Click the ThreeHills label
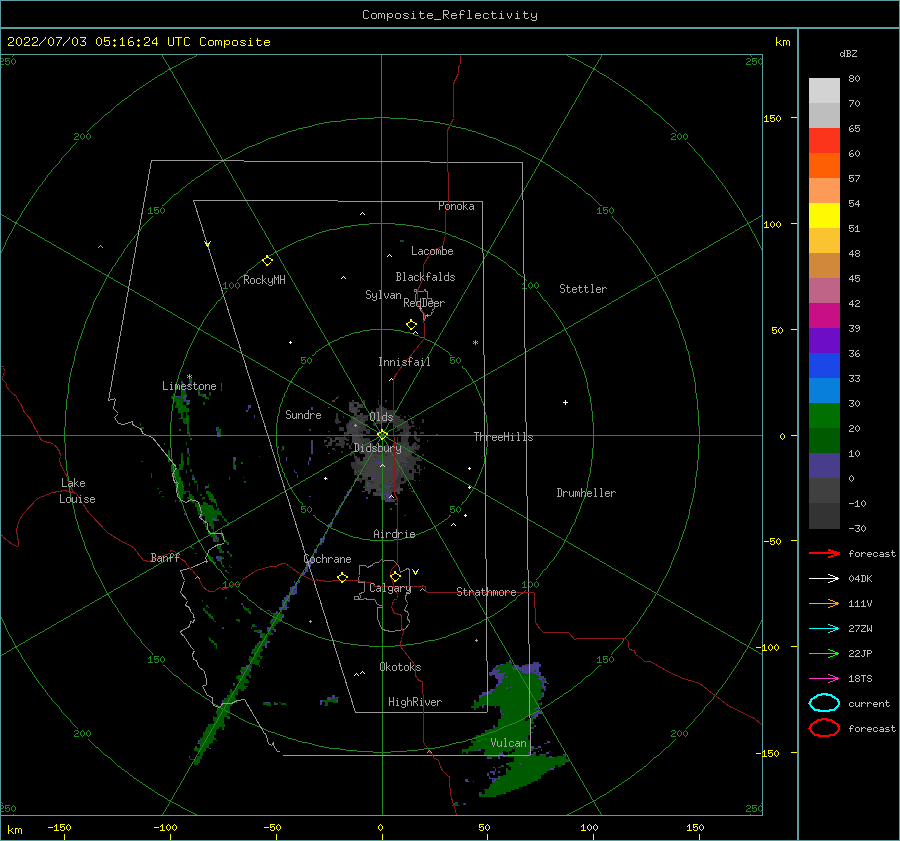900x841 pixels. pyautogui.click(x=503, y=437)
